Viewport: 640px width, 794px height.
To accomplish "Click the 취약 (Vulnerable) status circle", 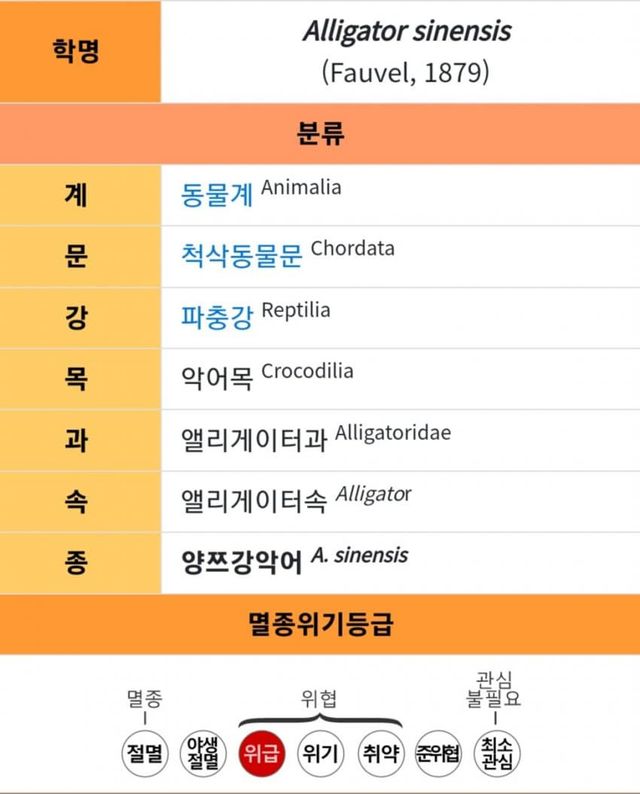I will (x=379, y=754).
